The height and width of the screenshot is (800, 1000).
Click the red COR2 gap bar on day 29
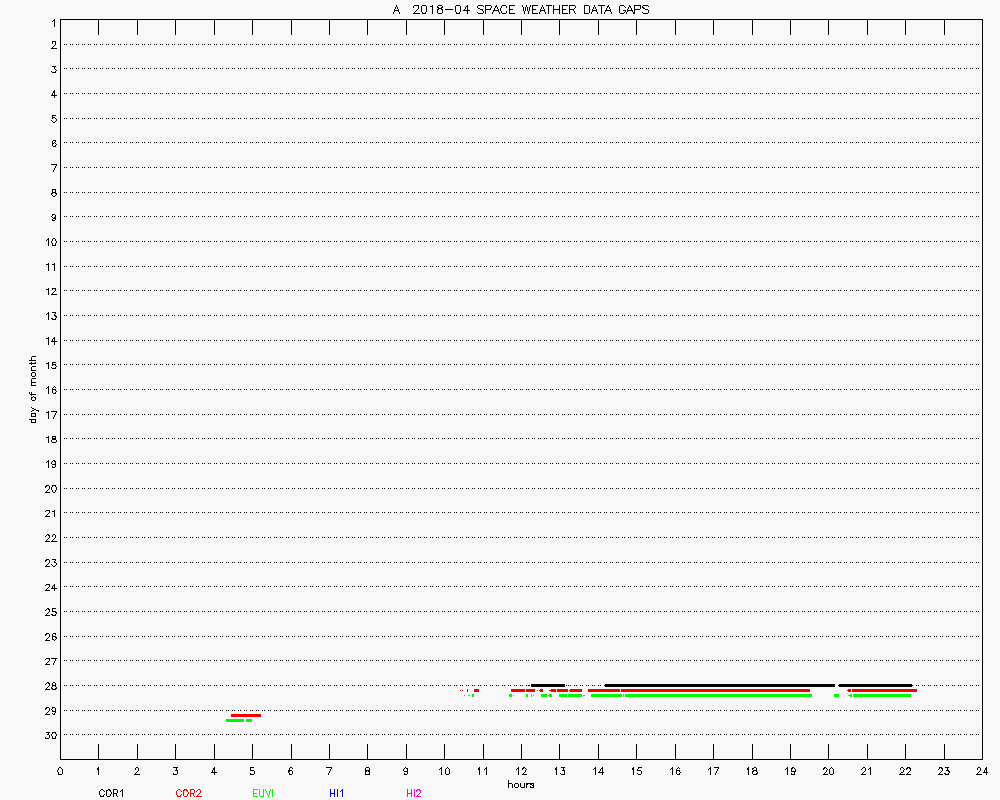[246, 715]
